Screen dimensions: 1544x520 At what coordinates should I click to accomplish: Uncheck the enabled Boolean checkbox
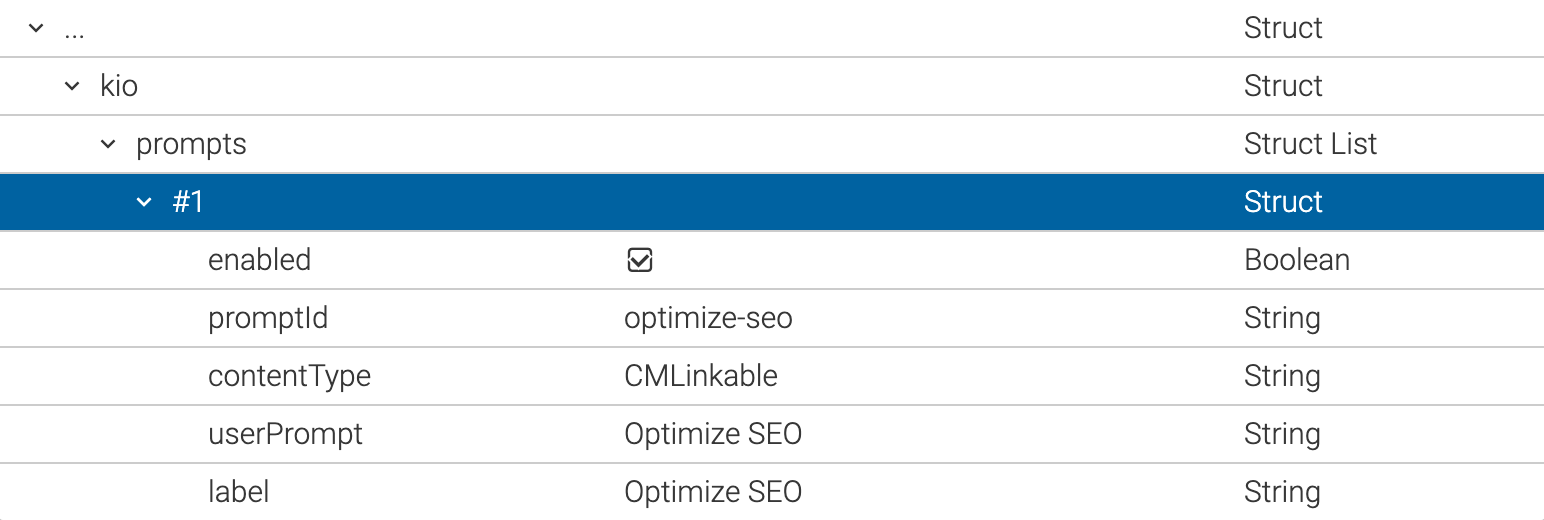639,261
